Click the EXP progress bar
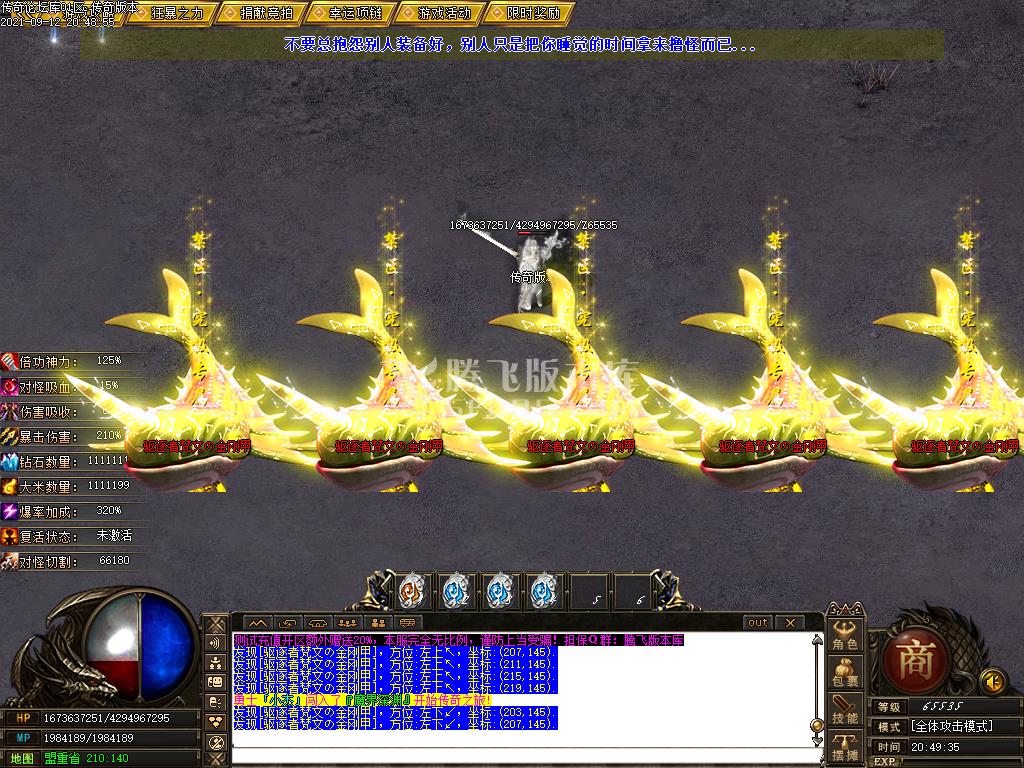1024x768 pixels. [960, 762]
